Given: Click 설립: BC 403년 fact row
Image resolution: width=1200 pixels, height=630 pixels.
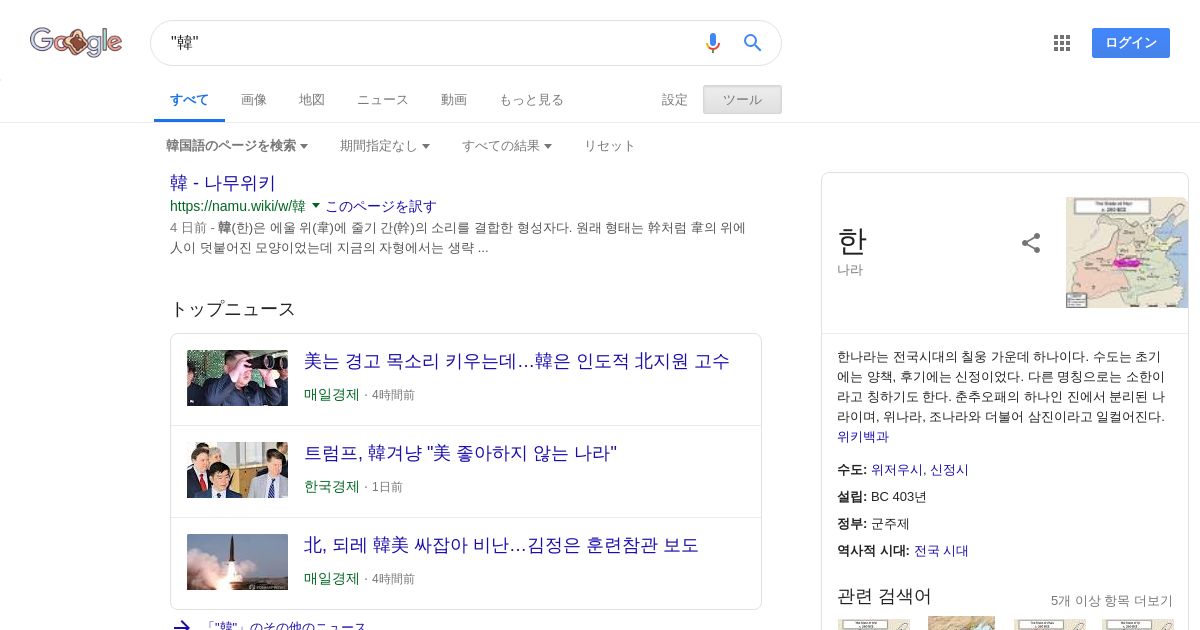Looking at the screenshot, I should tap(882, 497).
